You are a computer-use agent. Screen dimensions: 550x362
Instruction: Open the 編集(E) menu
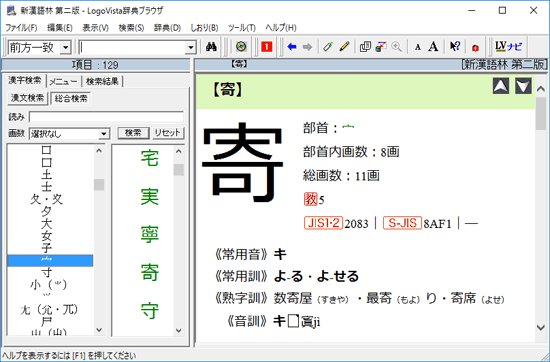[60, 28]
